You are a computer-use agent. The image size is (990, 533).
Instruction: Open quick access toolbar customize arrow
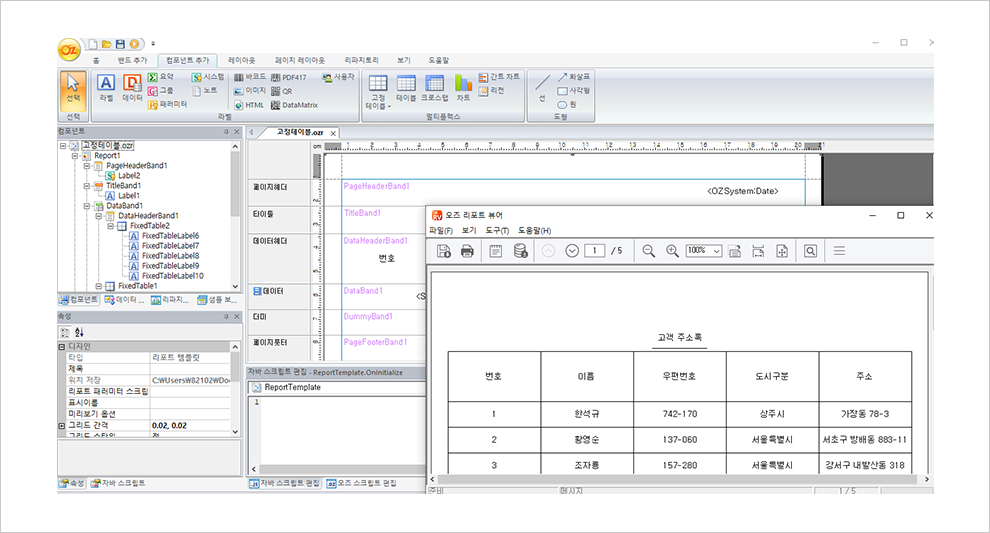(153, 44)
